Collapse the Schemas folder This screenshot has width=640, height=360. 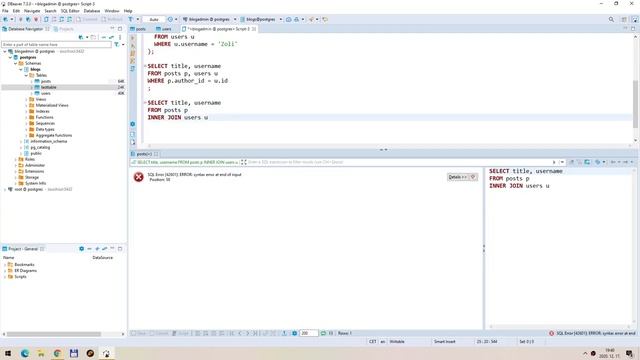(16, 63)
